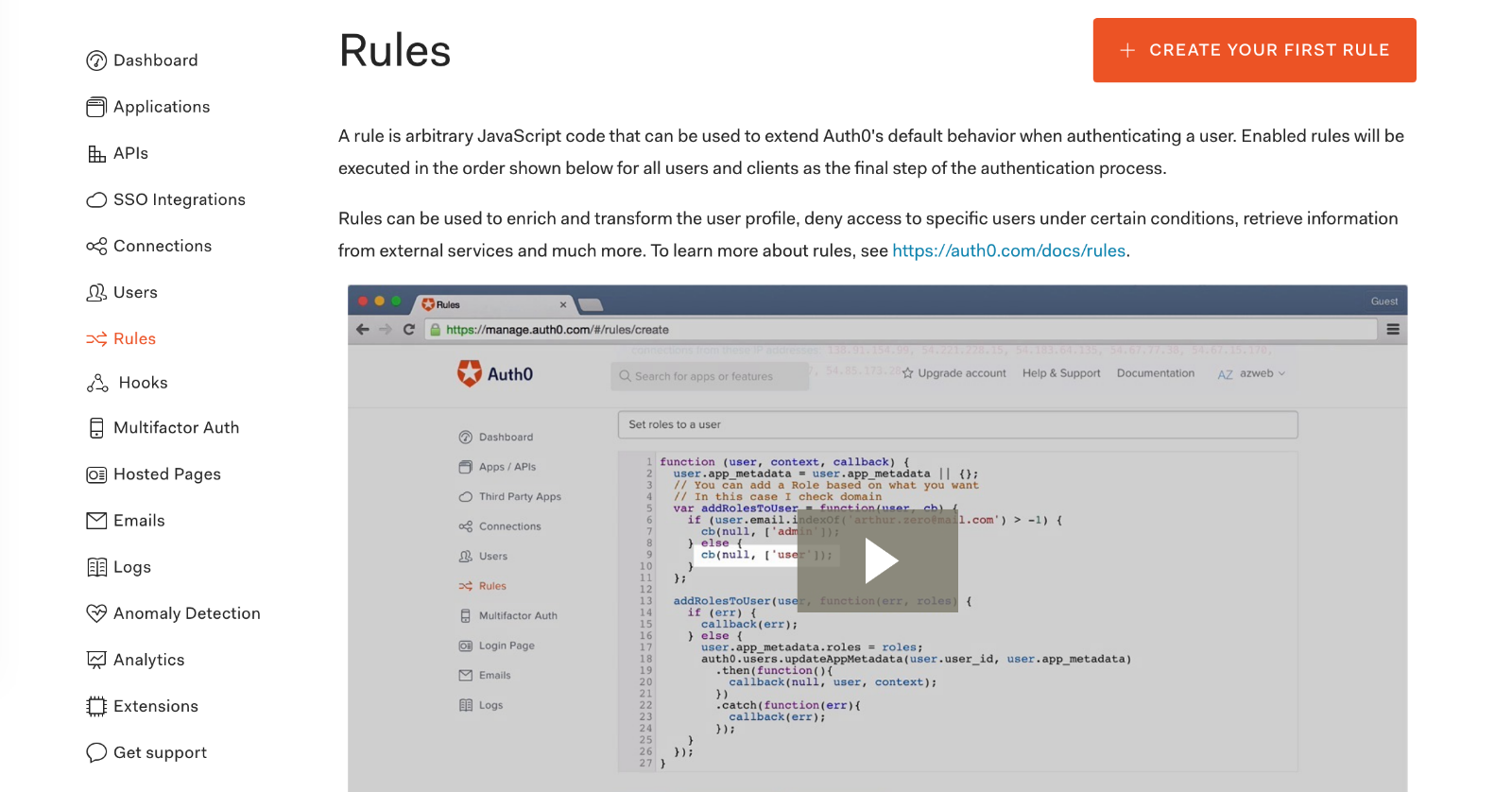Click the Logs book icon

pyautogui.click(x=96, y=567)
